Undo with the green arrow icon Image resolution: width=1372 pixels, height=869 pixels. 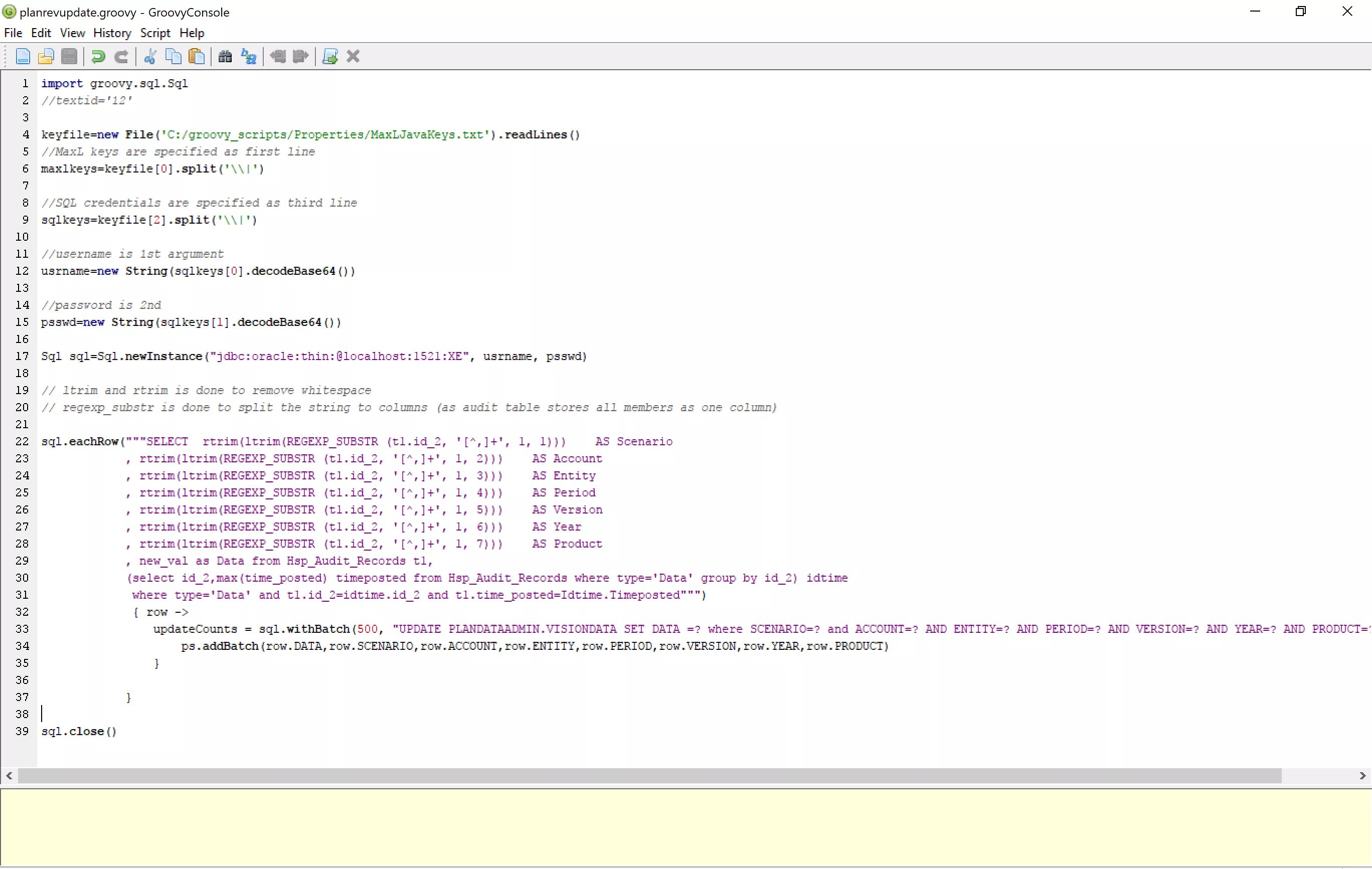(x=98, y=57)
